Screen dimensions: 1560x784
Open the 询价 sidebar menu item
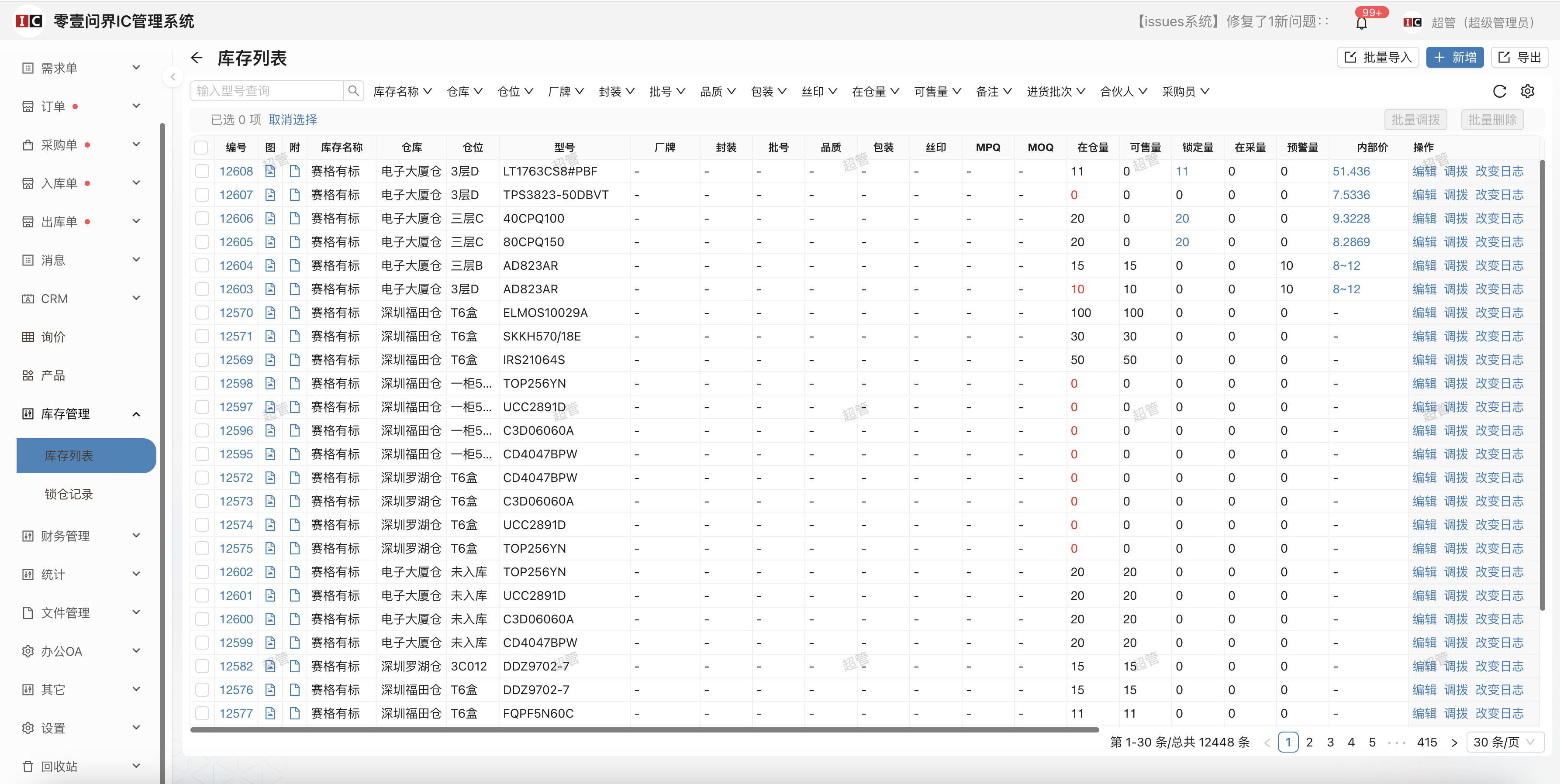(x=53, y=337)
